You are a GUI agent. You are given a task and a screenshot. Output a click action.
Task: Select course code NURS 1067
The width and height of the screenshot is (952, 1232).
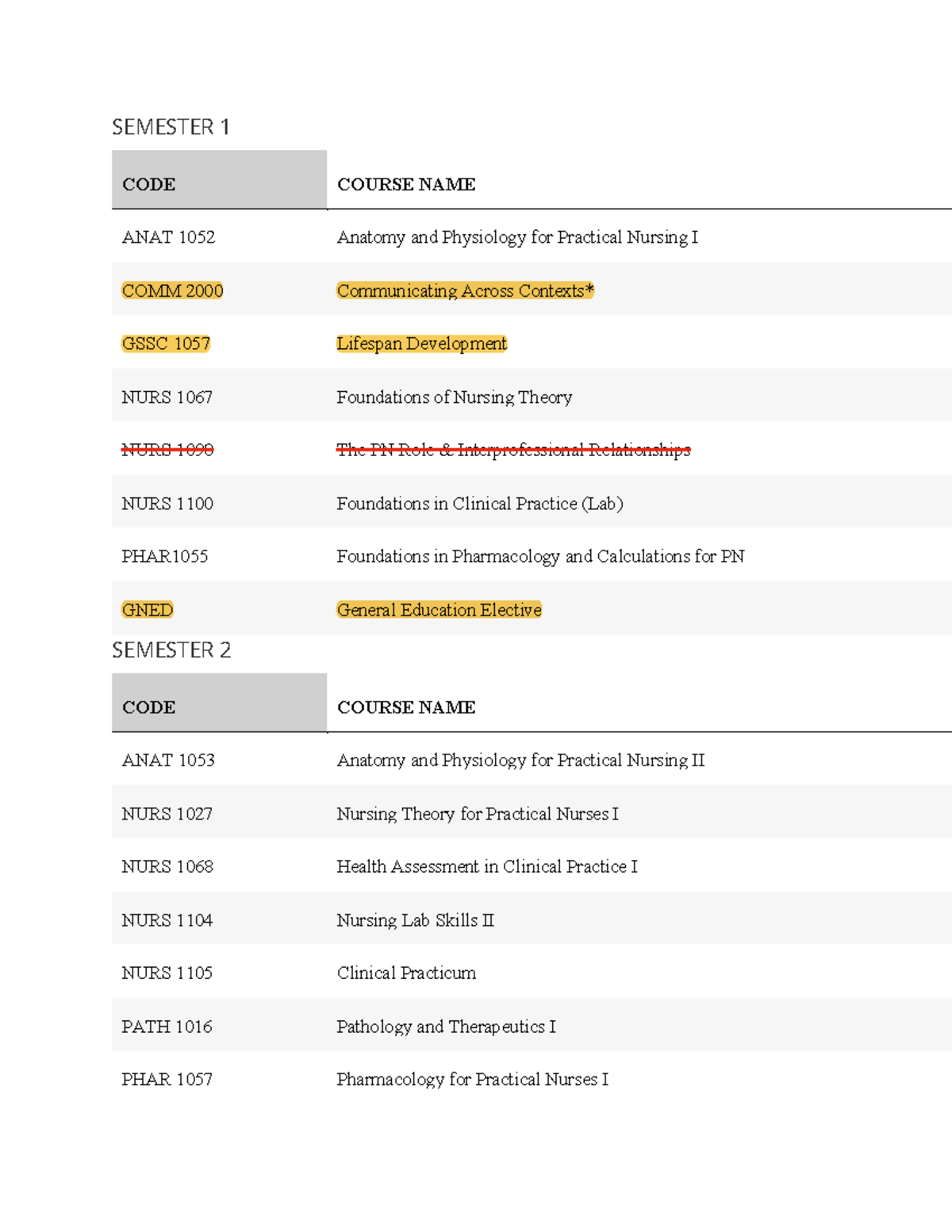coord(167,397)
